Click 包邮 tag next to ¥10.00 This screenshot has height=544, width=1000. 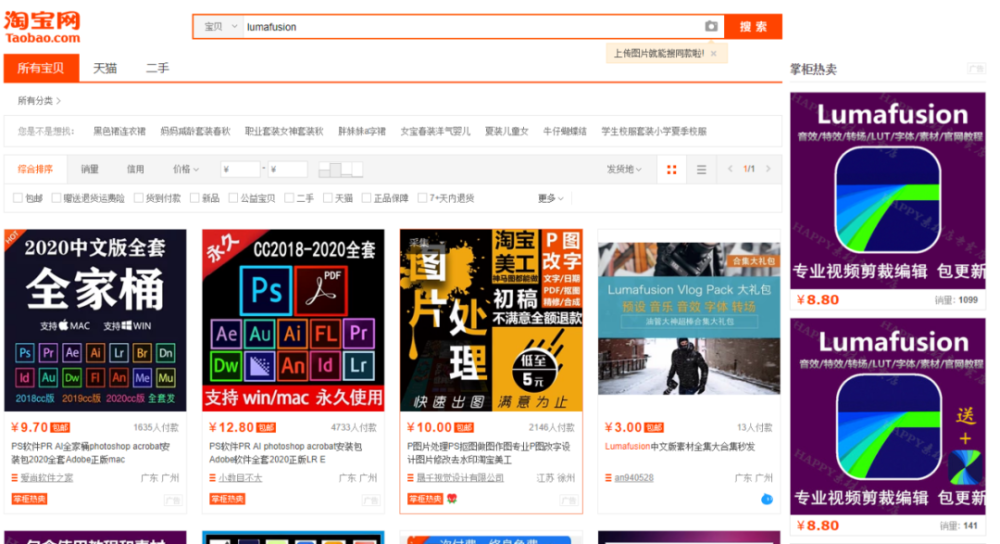[x=464, y=428]
